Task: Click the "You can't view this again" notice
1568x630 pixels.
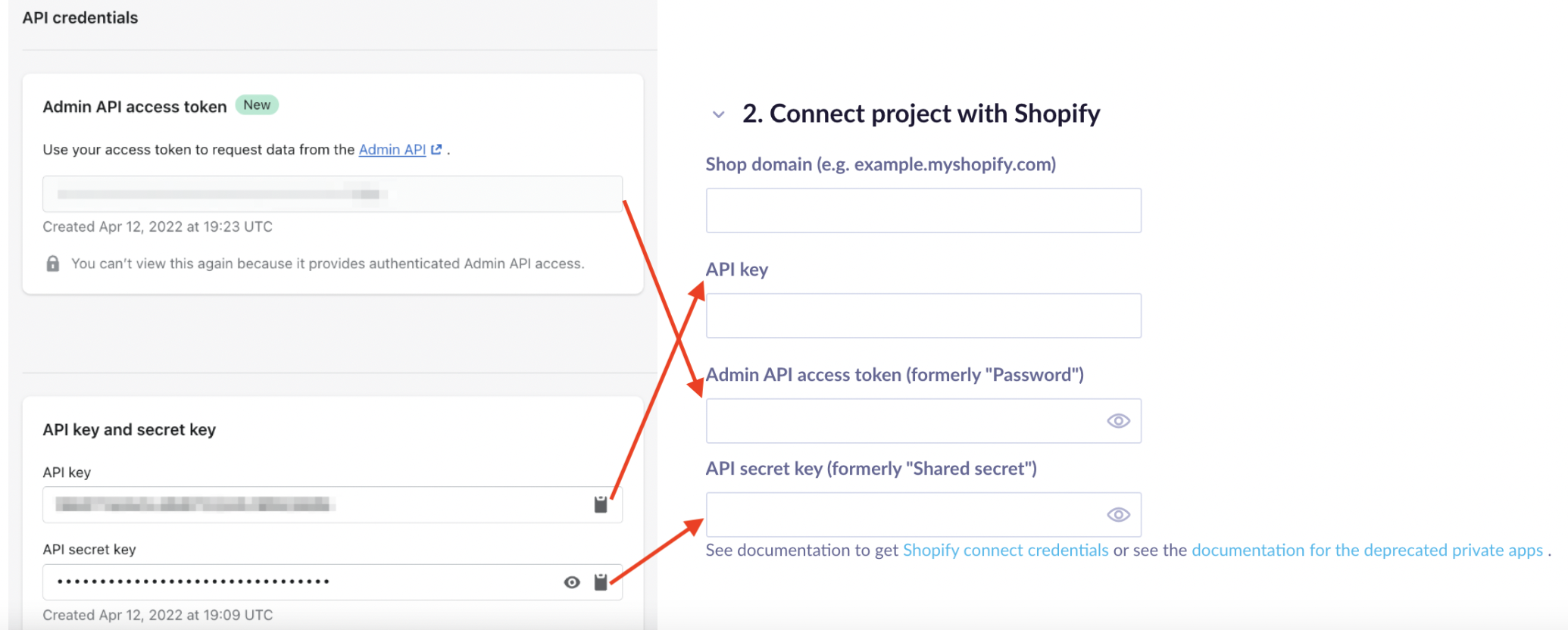Action: pyautogui.click(x=328, y=264)
